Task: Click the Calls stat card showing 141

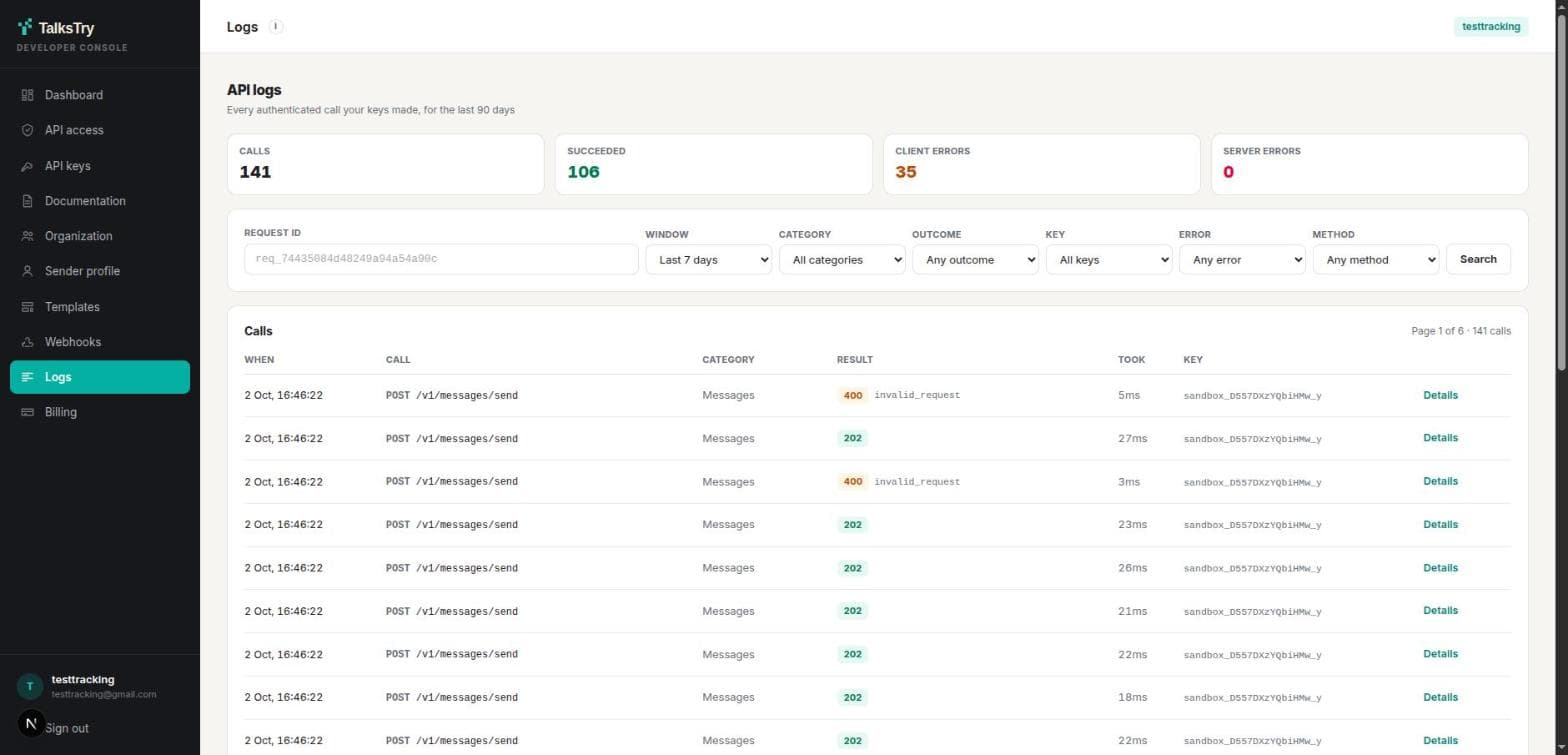Action: click(386, 164)
